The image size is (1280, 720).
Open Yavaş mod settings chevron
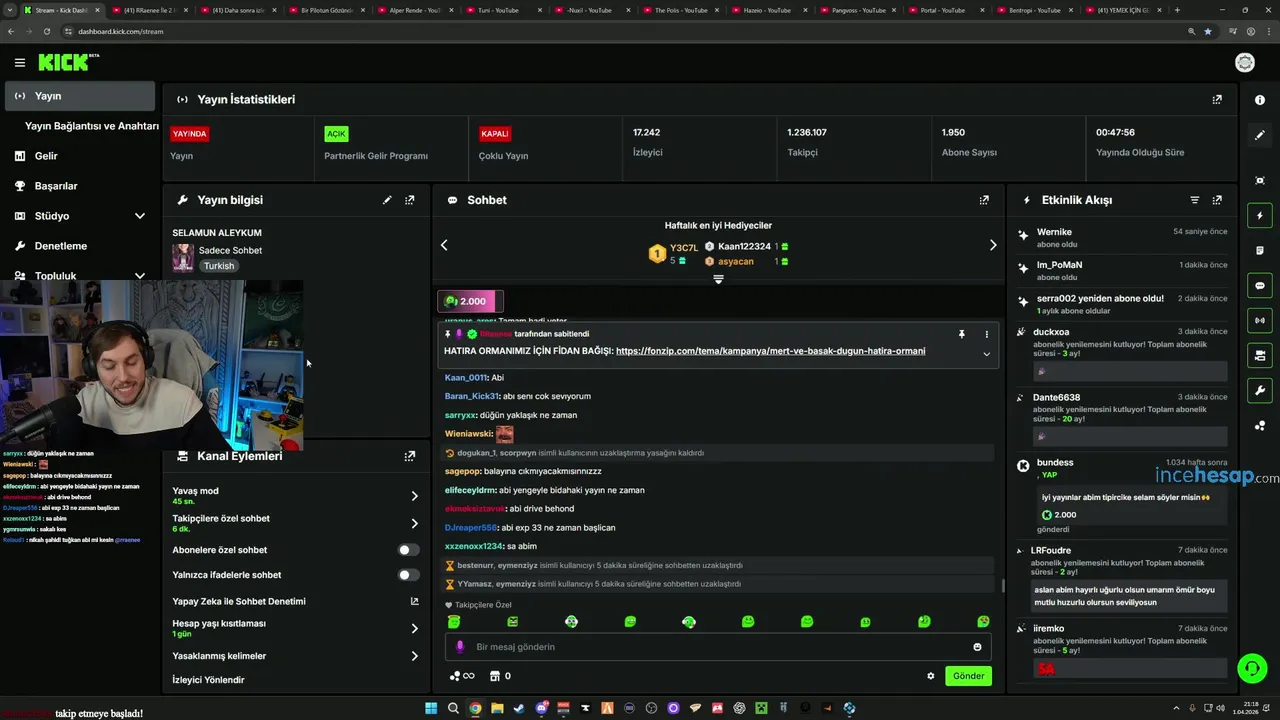415,496
